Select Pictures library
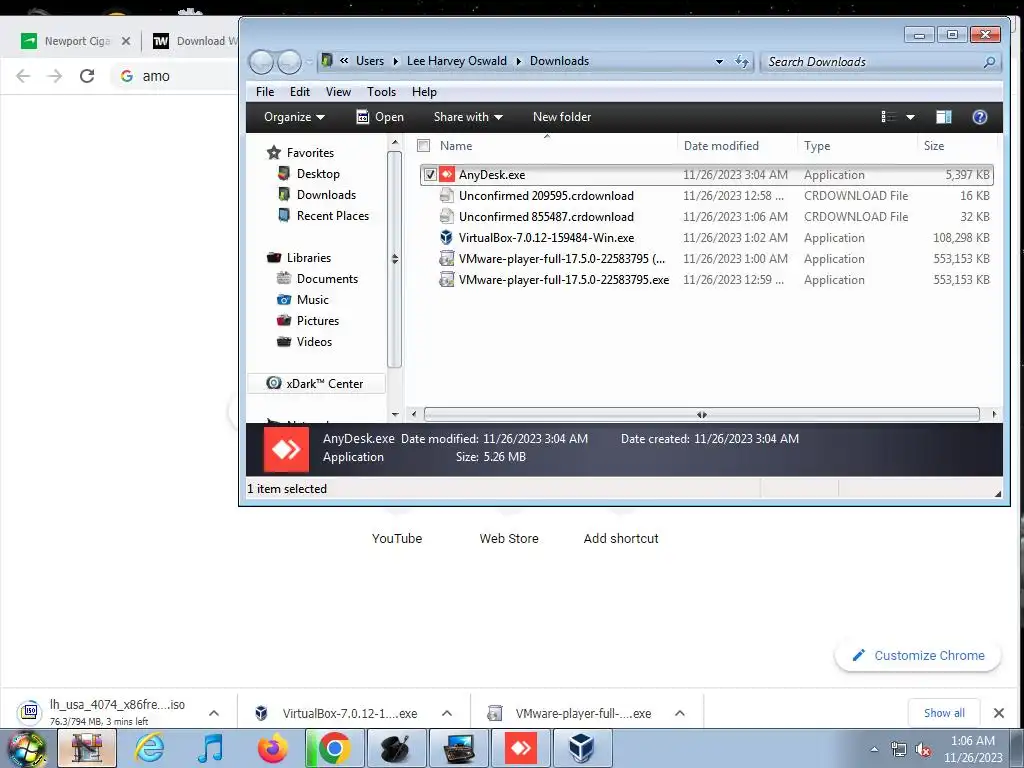Viewport: 1024px width, 768px height. (x=317, y=321)
